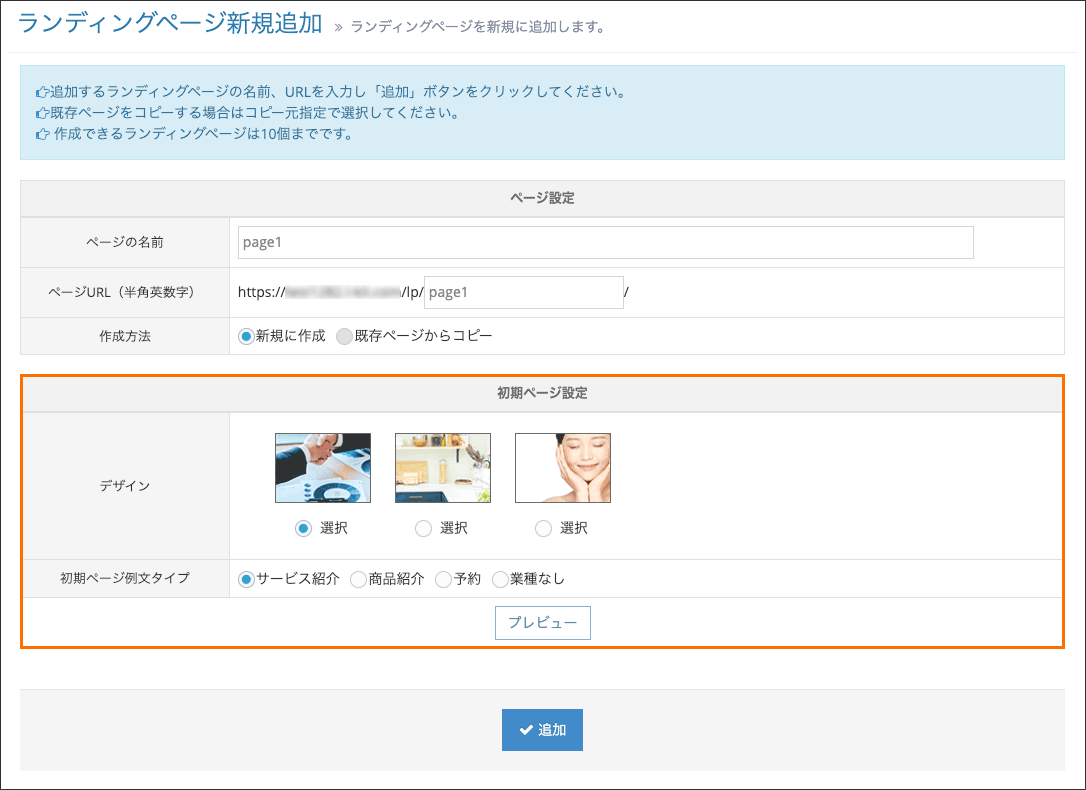Click the ページの名前 input field
This screenshot has height=790, width=1086.
[605, 242]
